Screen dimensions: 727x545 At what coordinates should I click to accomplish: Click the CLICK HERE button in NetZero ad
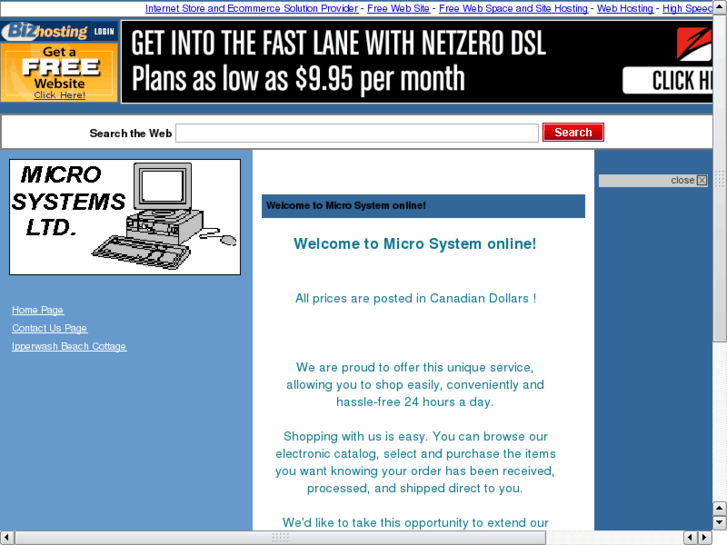point(668,81)
